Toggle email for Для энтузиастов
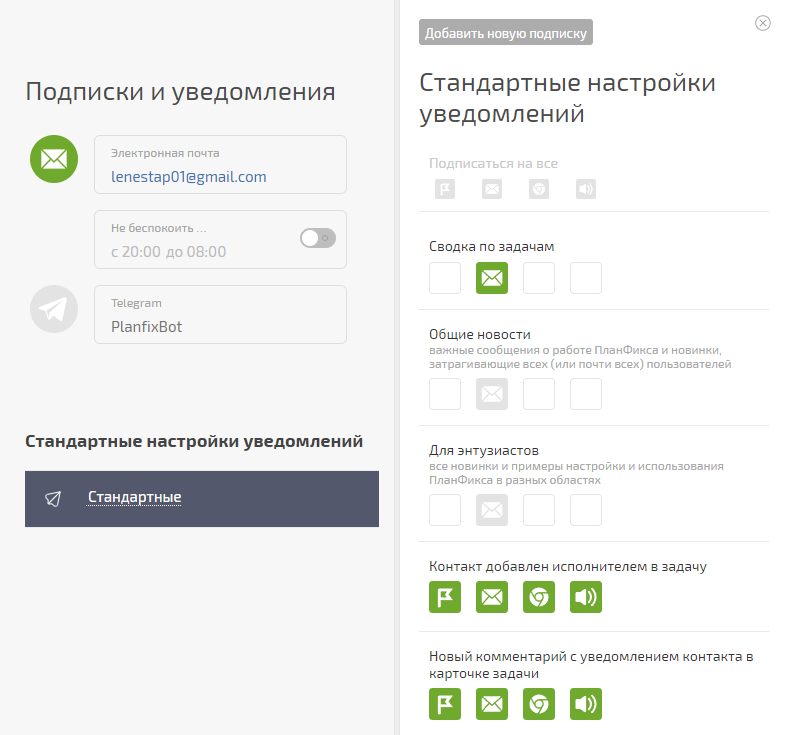This screenshot has width=788, height=735. click(x=491, y=510)
